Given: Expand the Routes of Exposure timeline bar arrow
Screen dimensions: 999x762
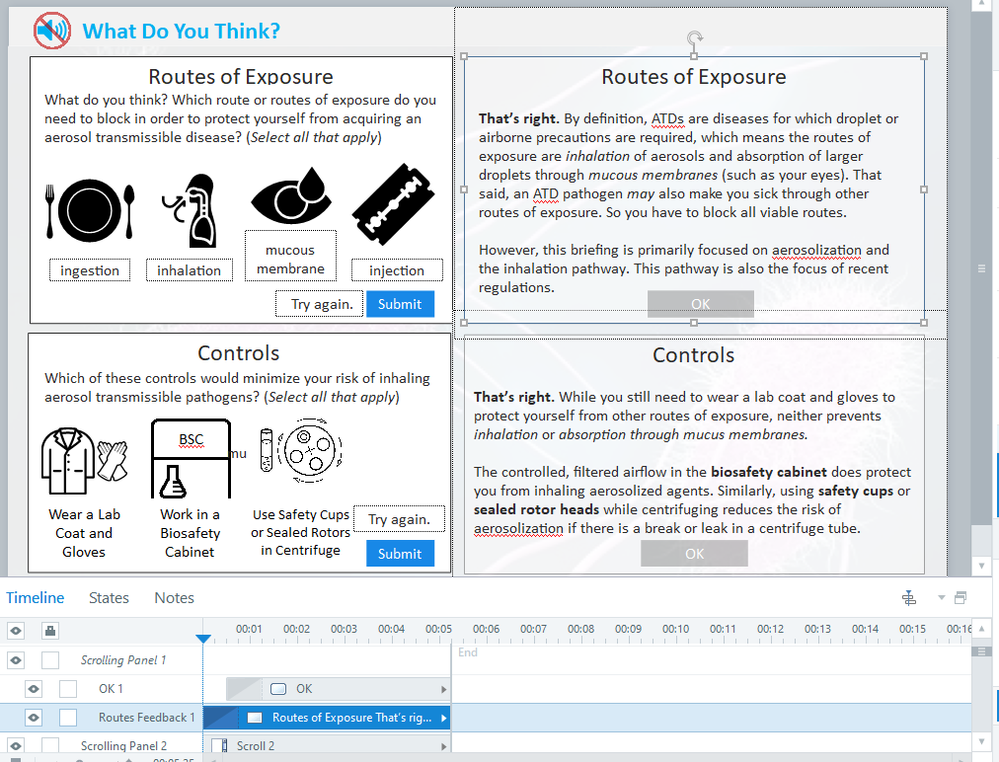Looking at the screenshot, I should (443, 717).
